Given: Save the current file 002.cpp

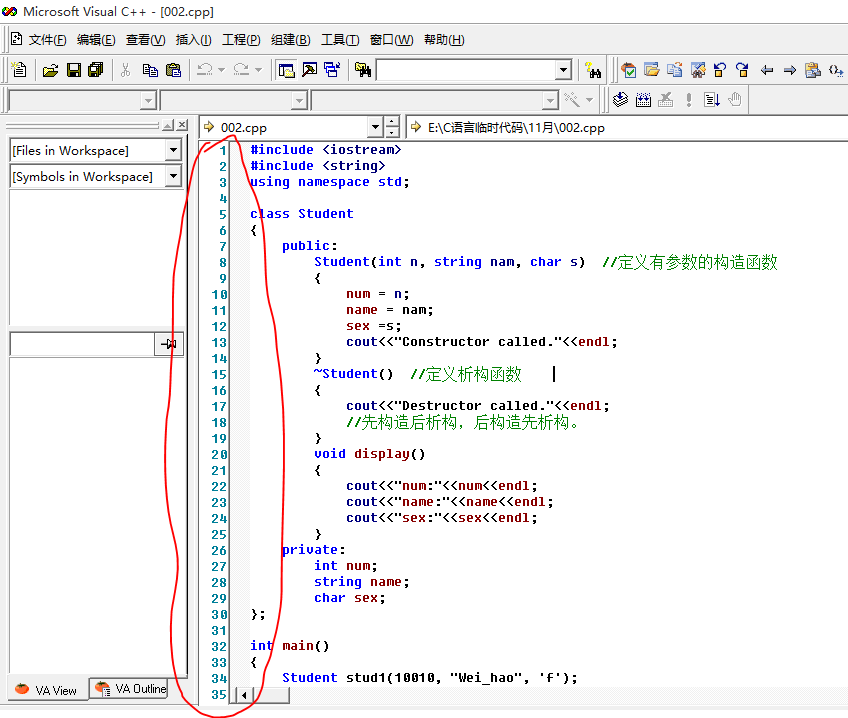Looking at the screenshot, I should coord(72,70).
